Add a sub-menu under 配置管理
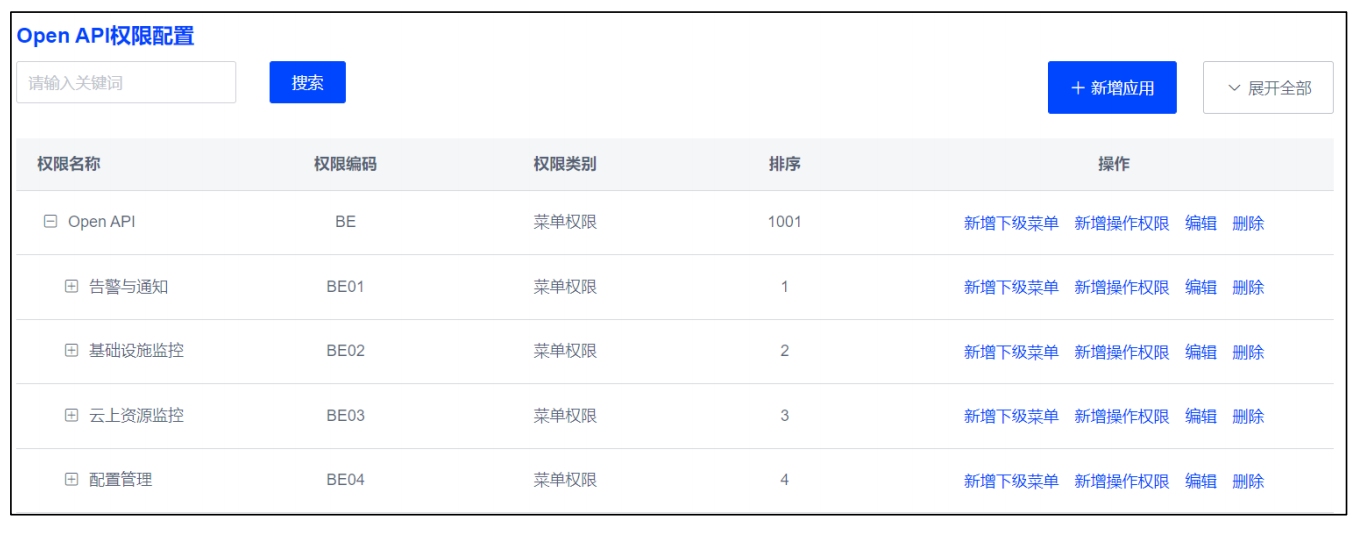 1011,481
